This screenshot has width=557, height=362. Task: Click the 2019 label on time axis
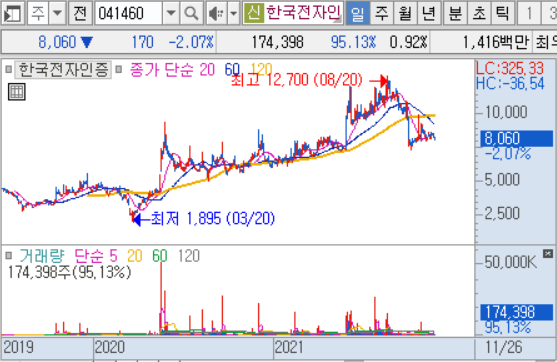point(18,347)
